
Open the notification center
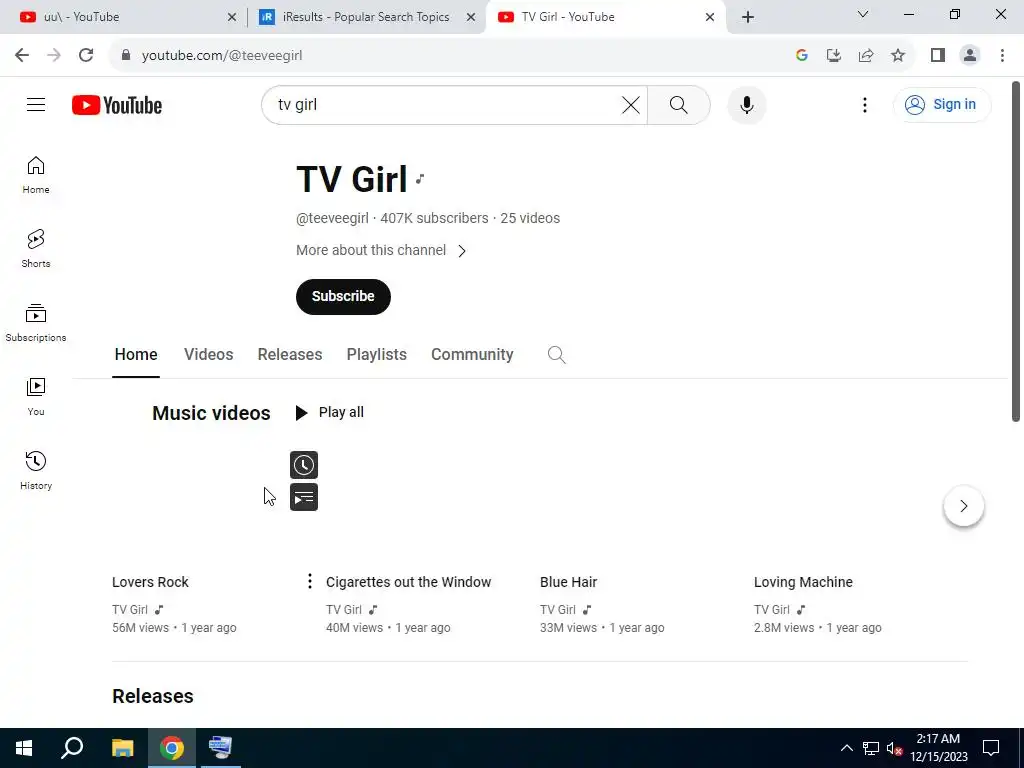point(991,748)
